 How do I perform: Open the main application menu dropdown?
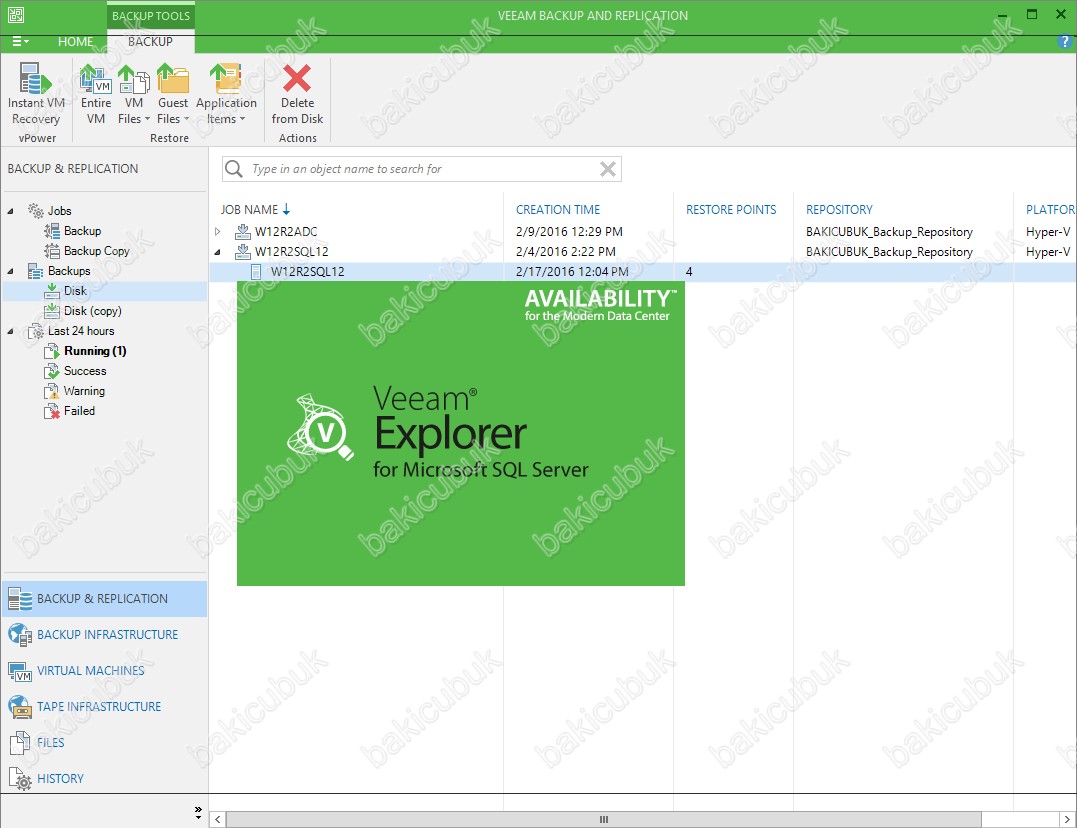click(x=19, y=42)
